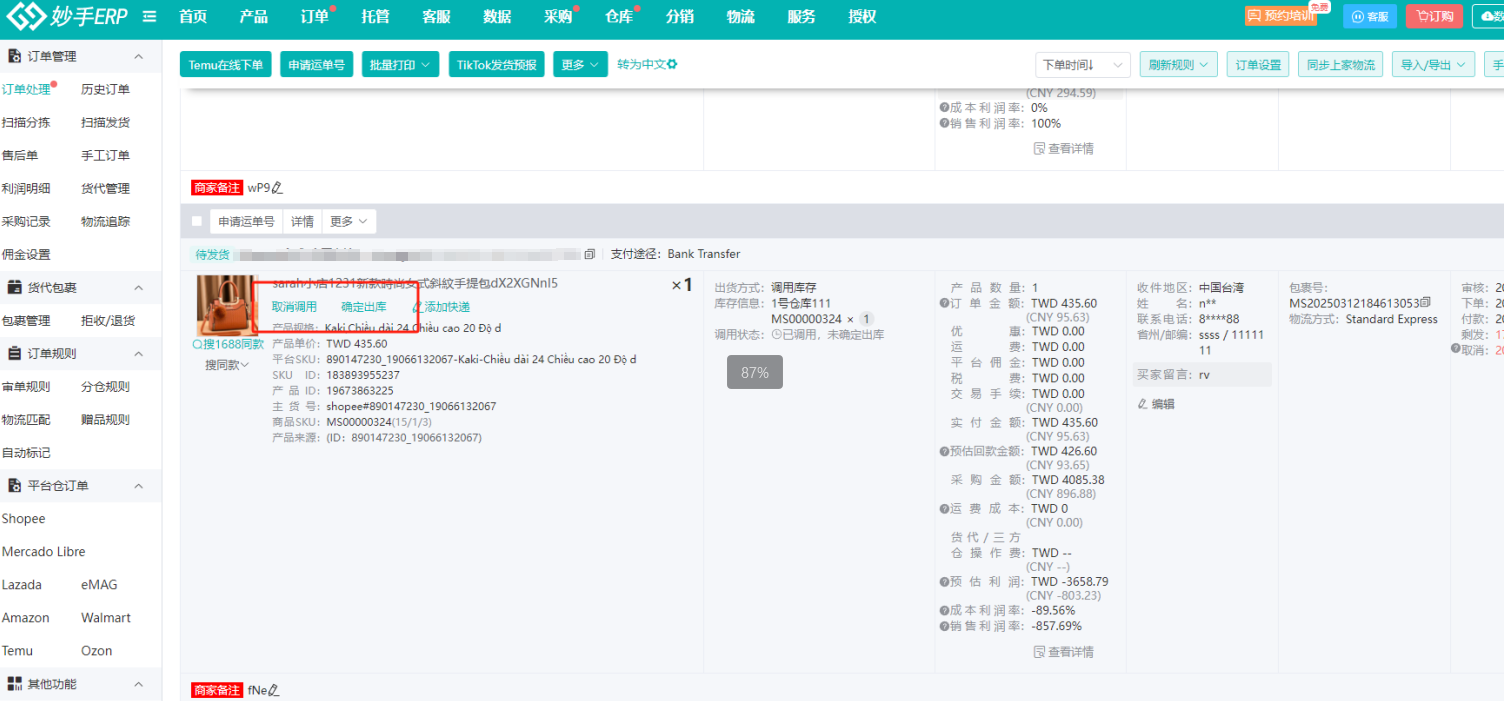Open the 仓库 tab in top navigation
The image size is (1504, 701).
coord(619,17)
